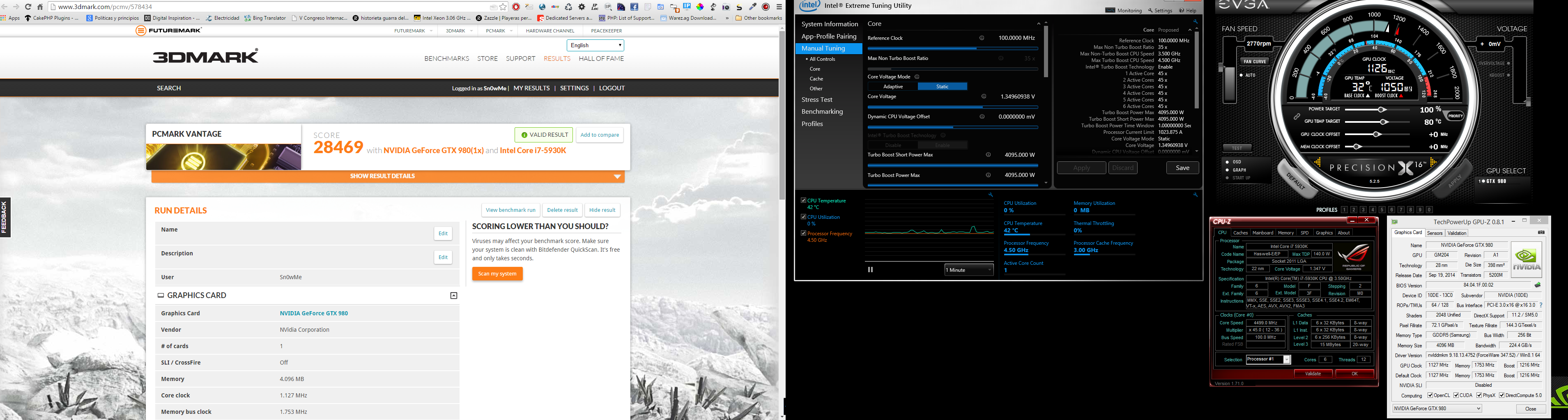Image resolution: width=1568 pixels, height=420 pixels.
Task: Expand Show Result Details bar
Action: 388,176
